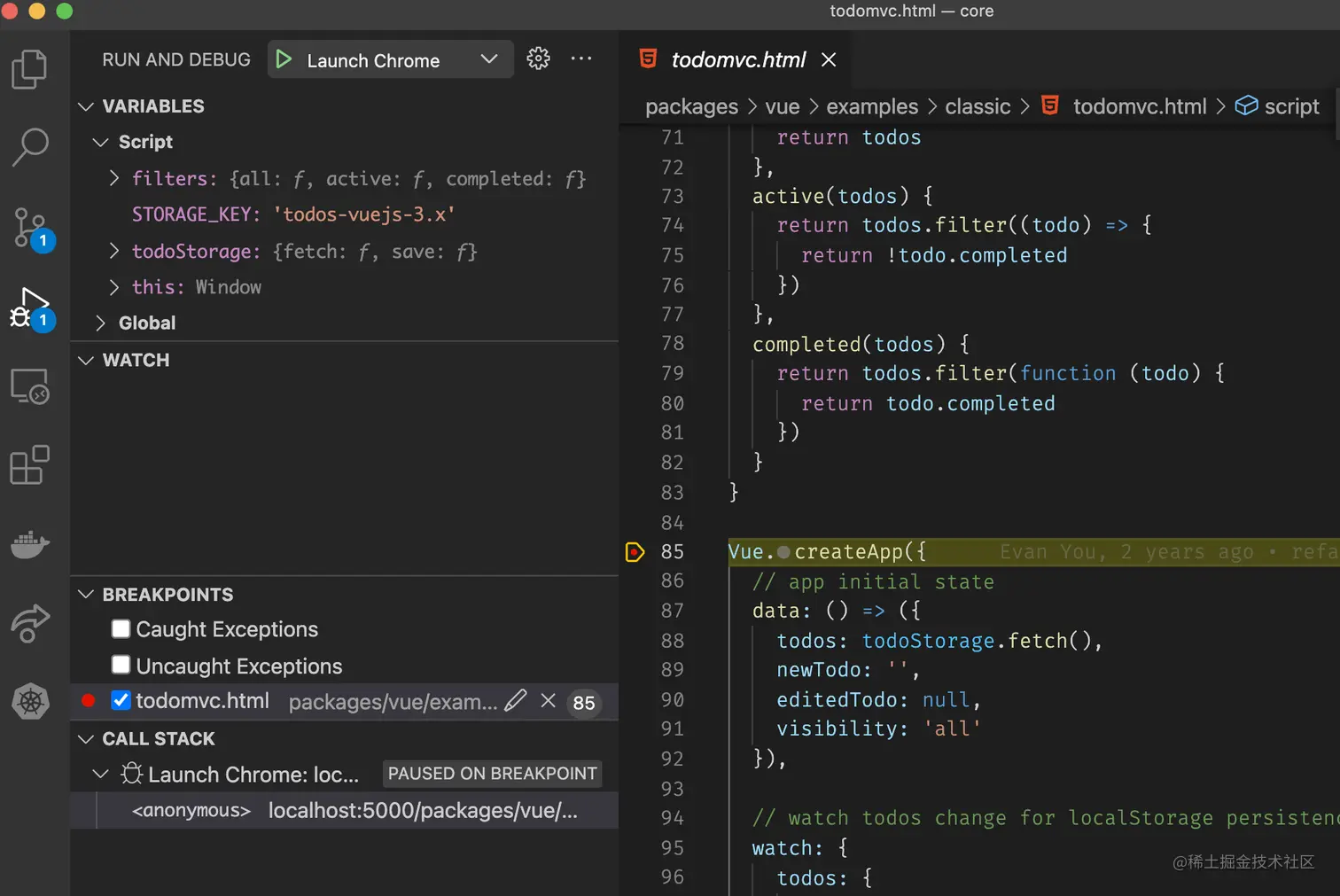Viewport: 1340px width, 896px height.
Task: Edit the todomvc.html breakpoint with pencil icon
Action: [x=515, y=701]
